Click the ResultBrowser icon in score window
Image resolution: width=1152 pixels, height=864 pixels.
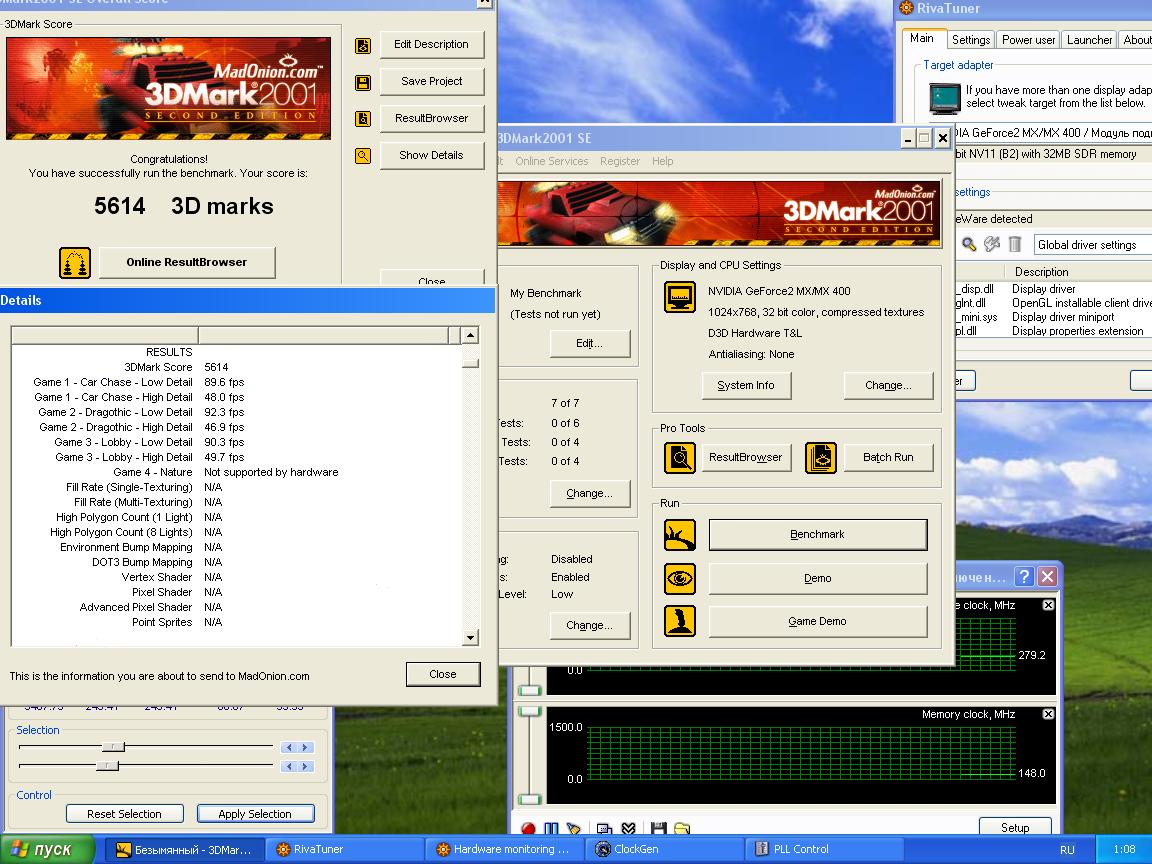(363, 118)
